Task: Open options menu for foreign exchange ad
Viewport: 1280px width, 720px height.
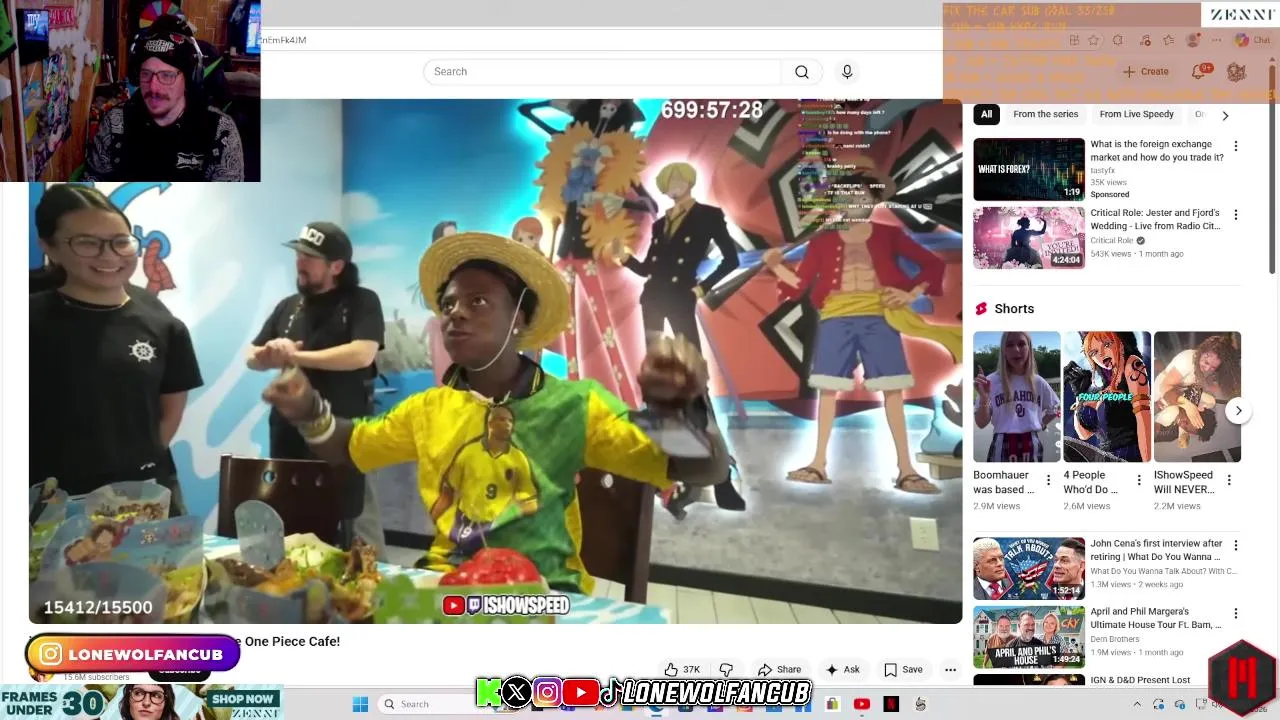Action: [1235, 146]
